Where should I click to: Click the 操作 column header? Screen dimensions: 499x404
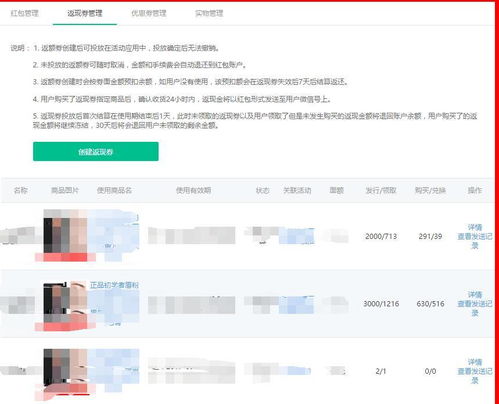(x=475, y=190)
